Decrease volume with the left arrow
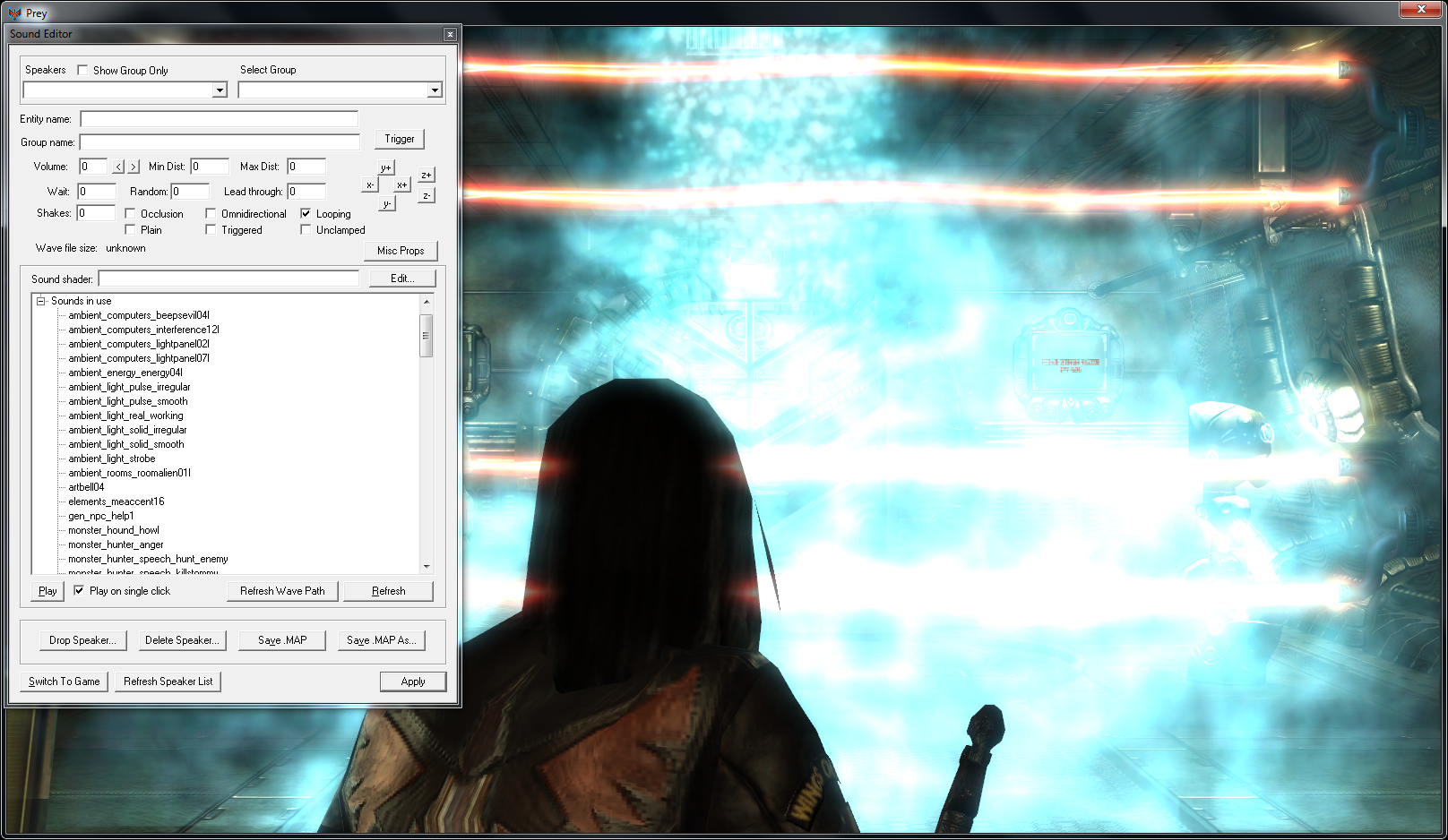The height and width of the screenshot is (840, 1448). [118, 167]
